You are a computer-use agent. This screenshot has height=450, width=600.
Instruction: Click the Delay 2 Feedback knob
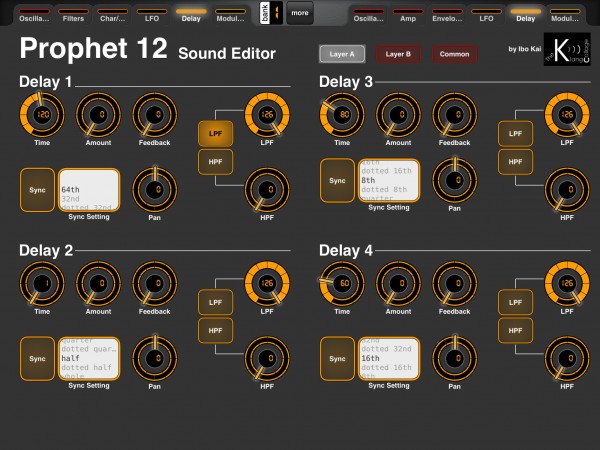point(155,283)
